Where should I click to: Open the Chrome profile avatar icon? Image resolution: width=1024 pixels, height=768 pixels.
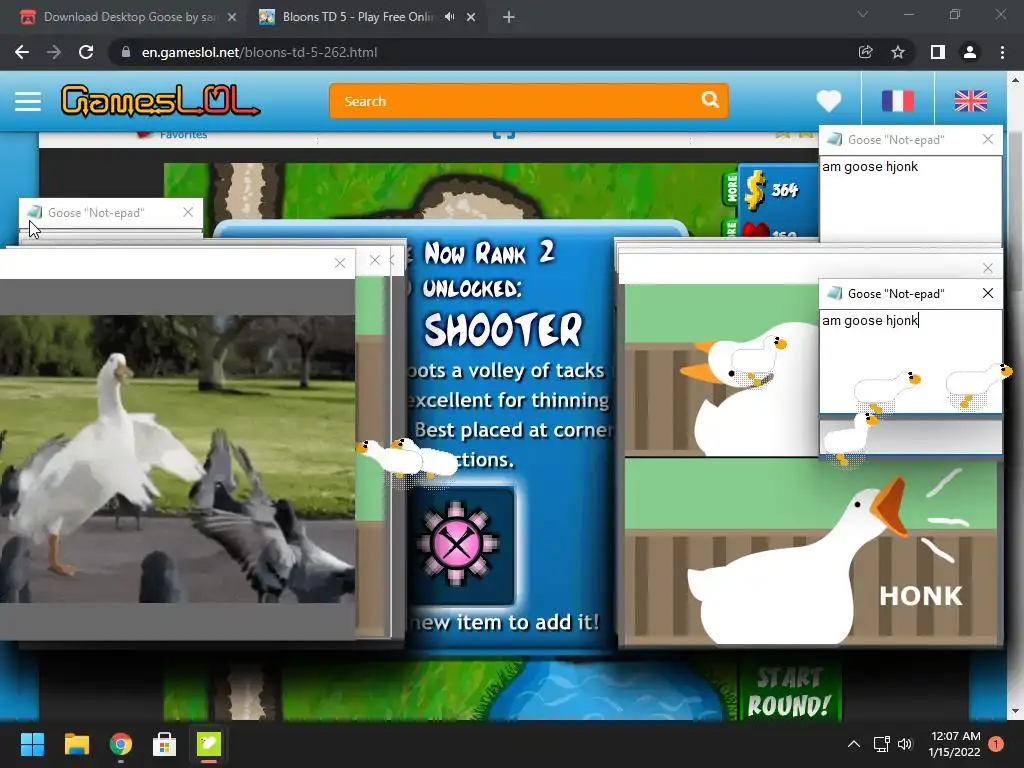tap(970, 52)
